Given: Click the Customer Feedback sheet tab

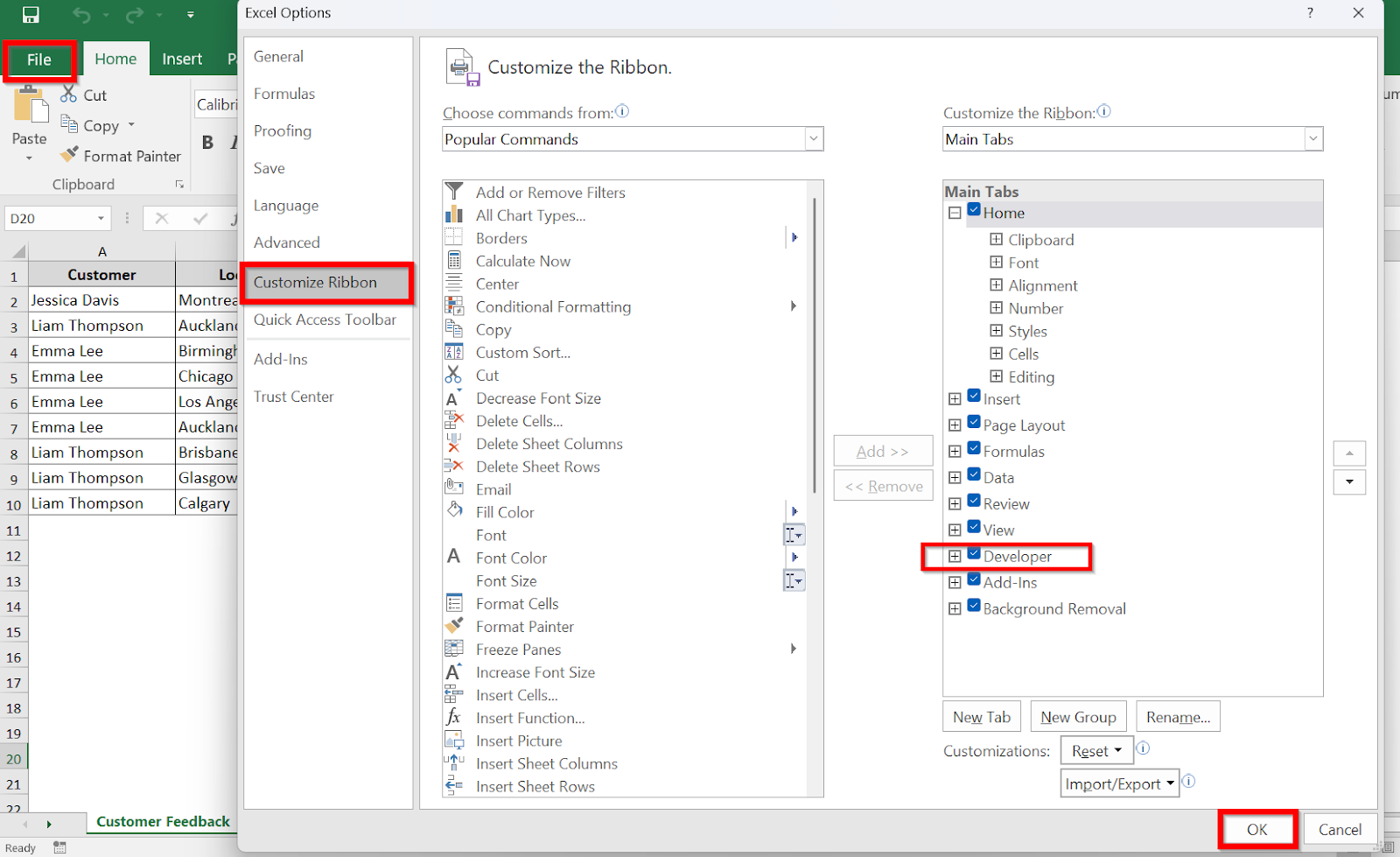Looking at the screenshot, I should [163, 821].
